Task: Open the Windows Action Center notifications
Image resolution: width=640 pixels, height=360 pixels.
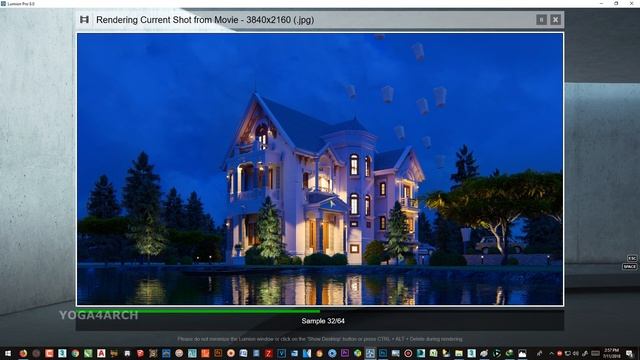Action: [629, 353]
